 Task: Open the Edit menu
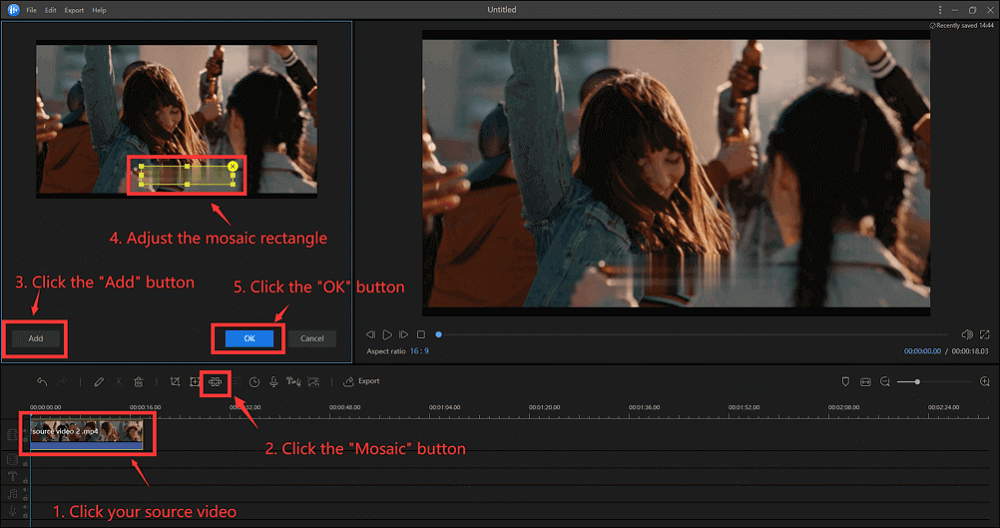51,10
